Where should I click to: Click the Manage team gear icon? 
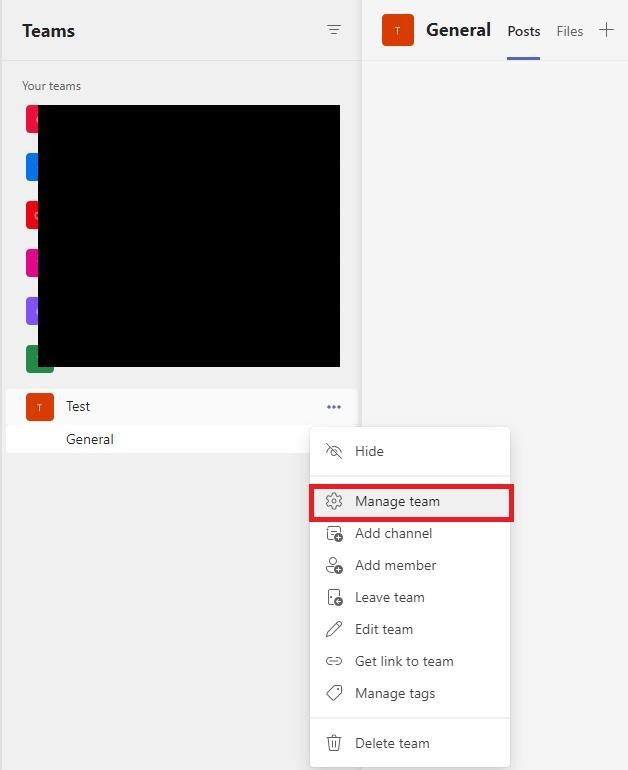(x=334, y=501)
